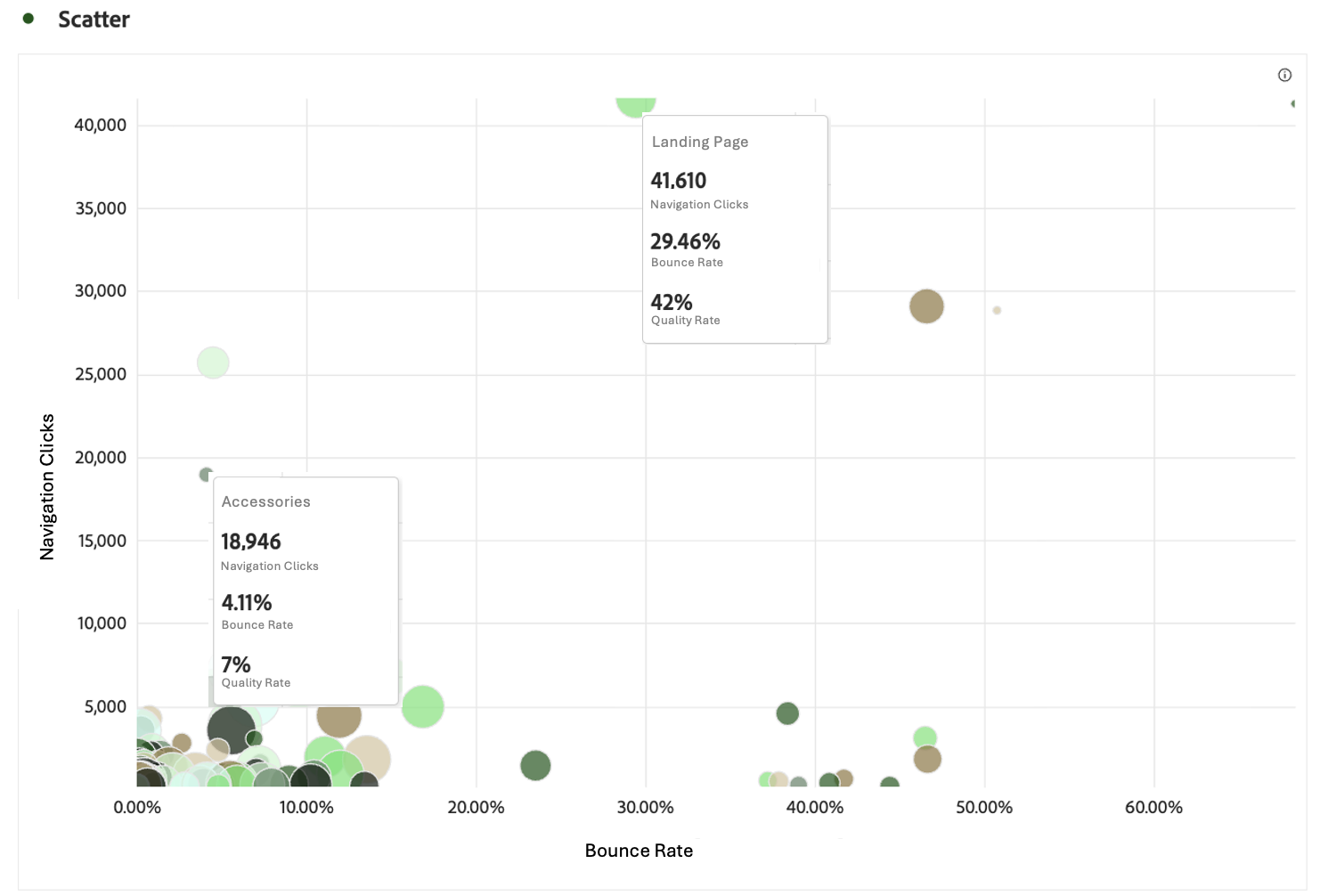1320x896 pixels.
Task: Select the large dark bubble near 5% bounce
Action: click(232, 730)
